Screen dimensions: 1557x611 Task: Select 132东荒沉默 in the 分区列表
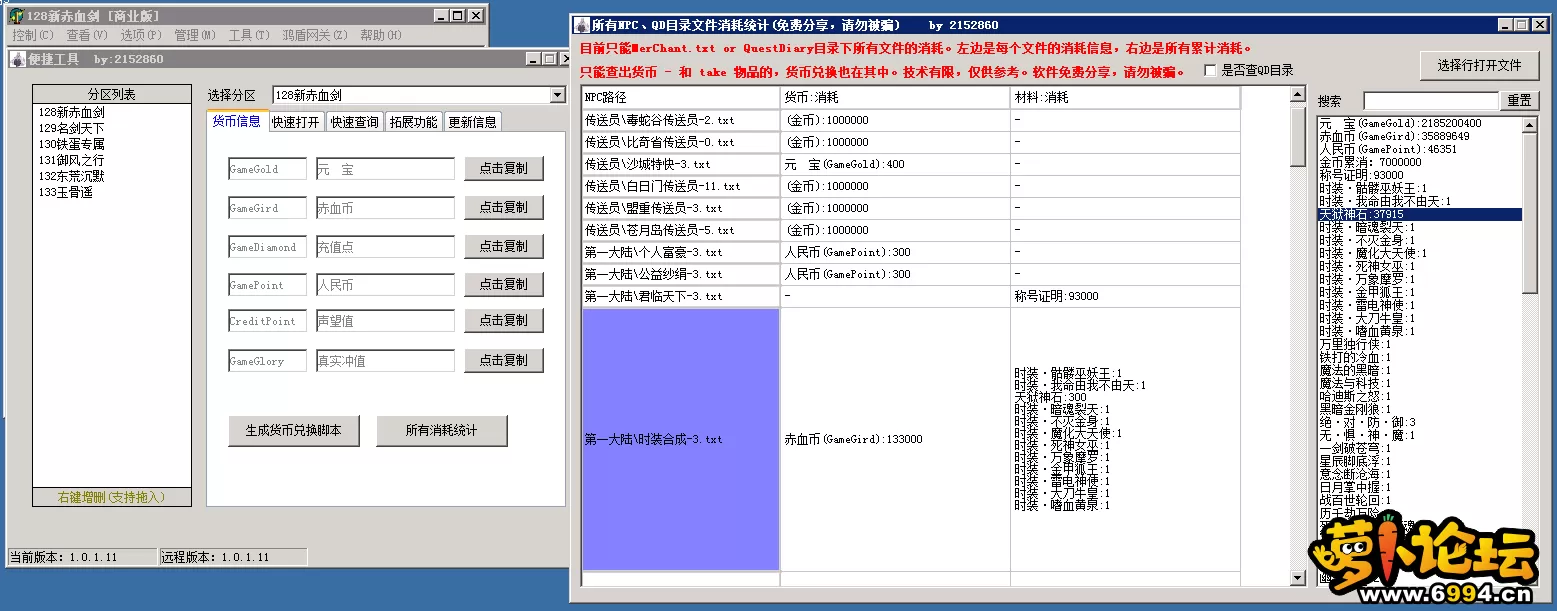[x=72, y=177]
